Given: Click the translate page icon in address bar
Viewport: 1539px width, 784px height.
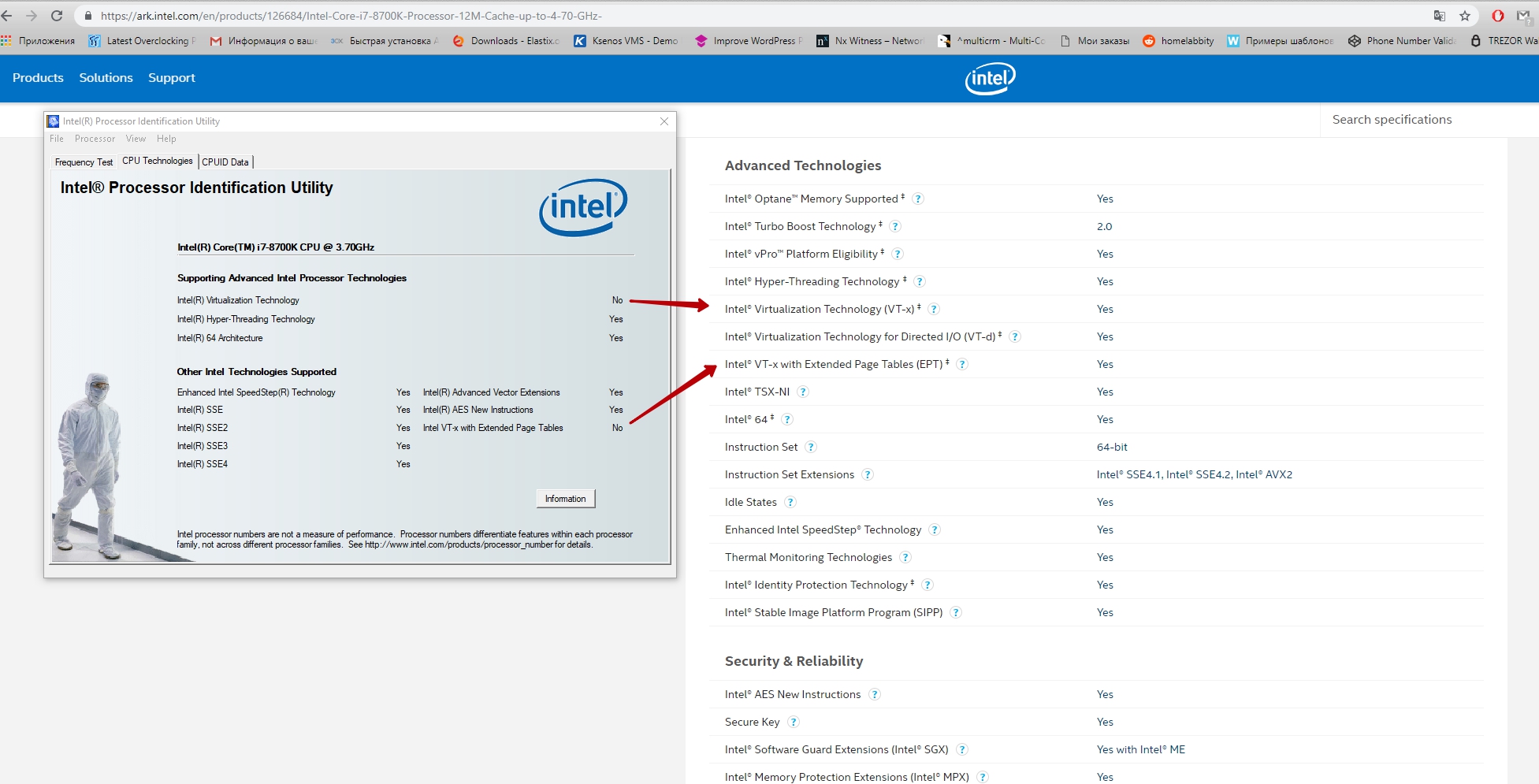Looking at the screenshot, I should click(x=1440, y=16).
